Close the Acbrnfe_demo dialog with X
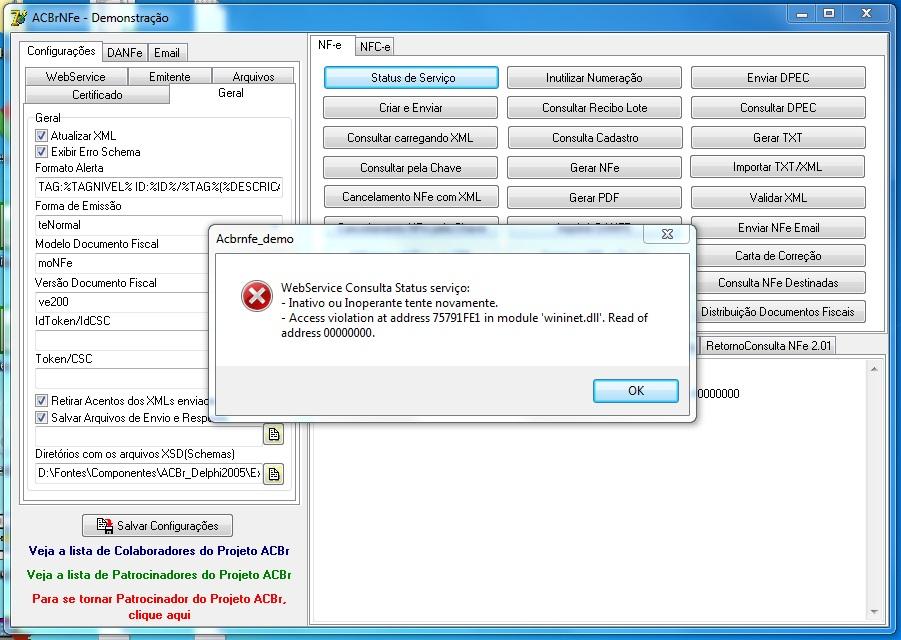 (667, 234)
